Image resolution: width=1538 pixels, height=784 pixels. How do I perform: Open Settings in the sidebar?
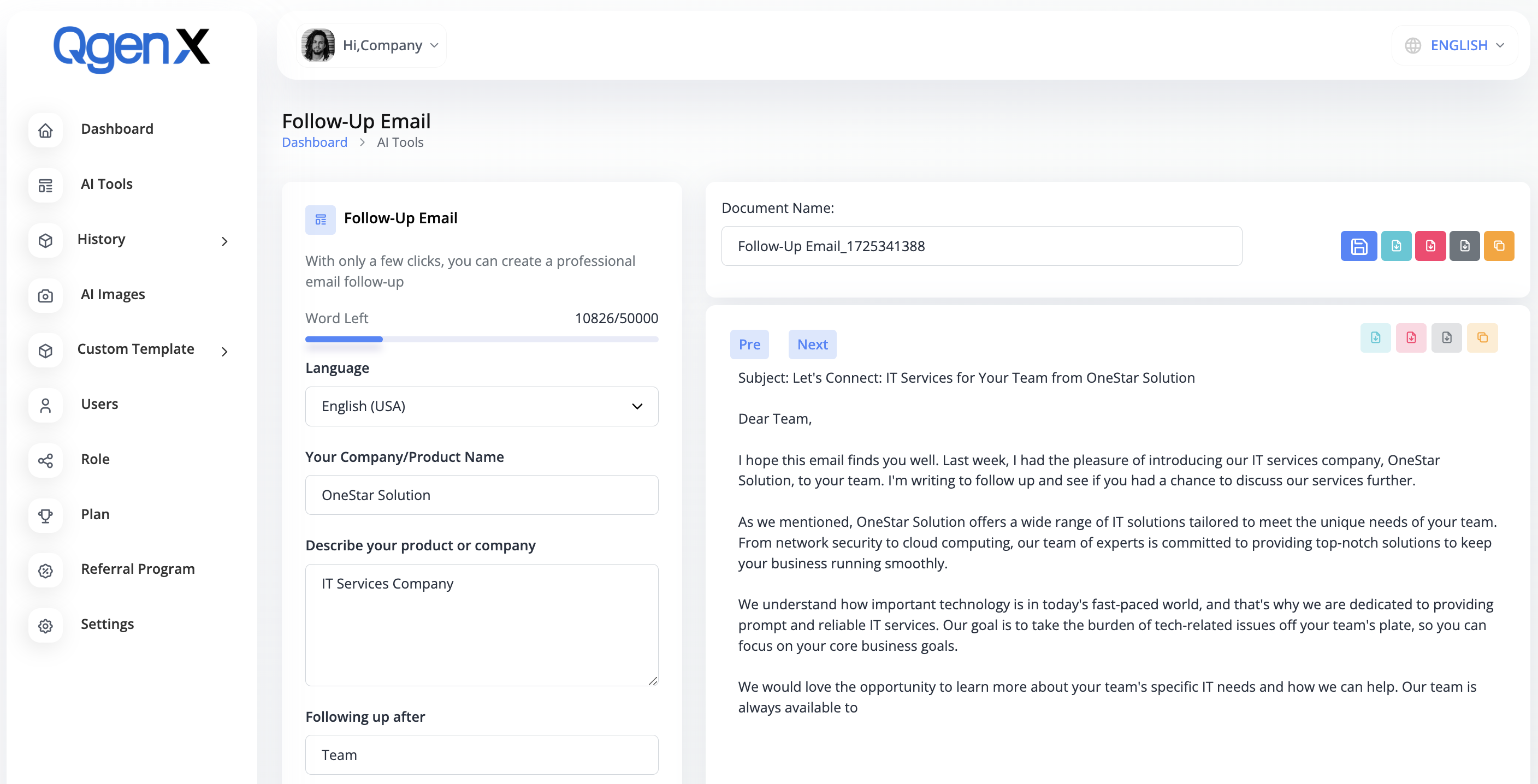click(108, 623)
